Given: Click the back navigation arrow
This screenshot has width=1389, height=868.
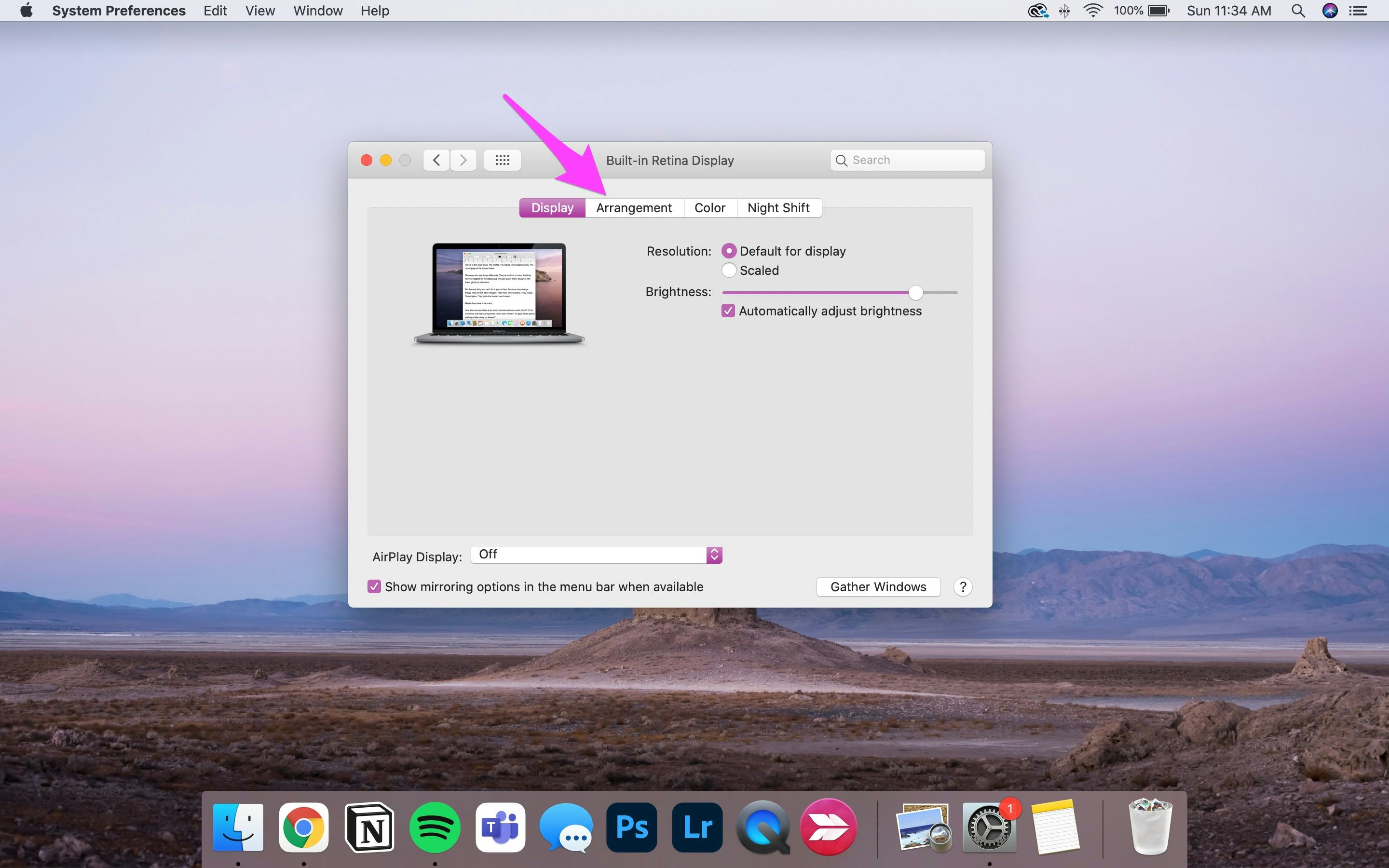Looking at the screenshot, I should coord(436,160).
